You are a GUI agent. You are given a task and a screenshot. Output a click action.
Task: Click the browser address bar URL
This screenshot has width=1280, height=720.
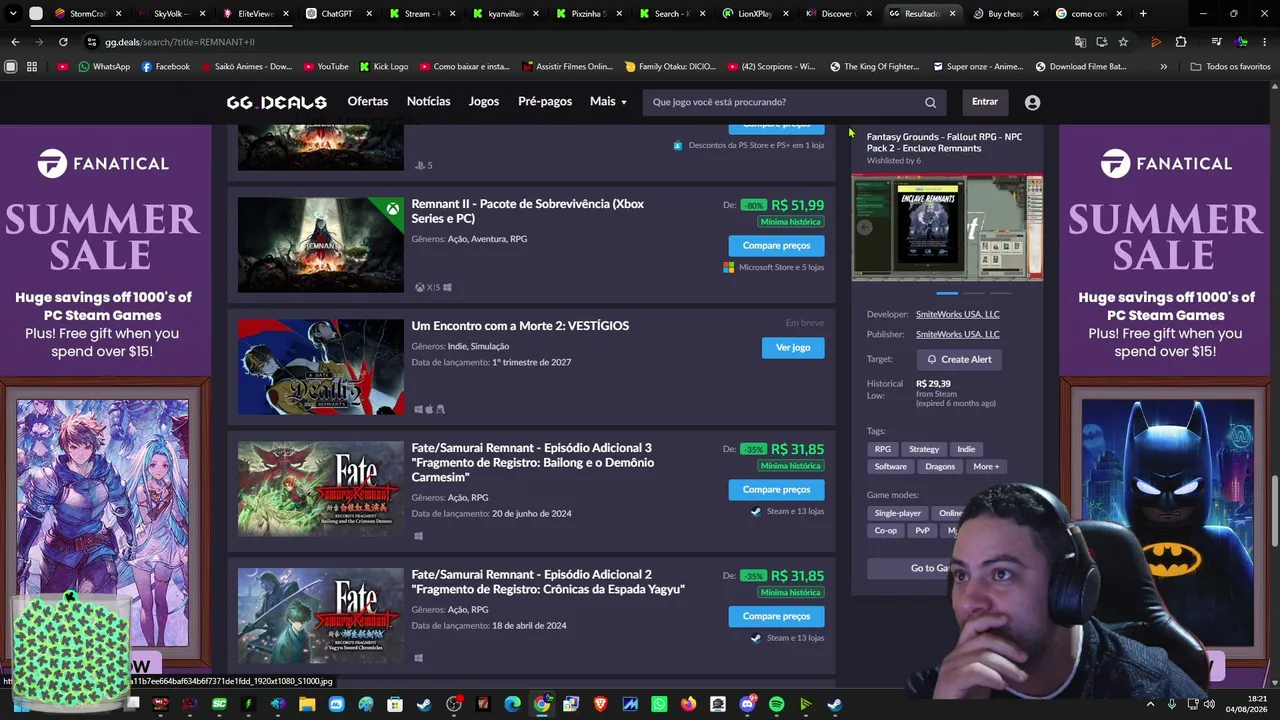pyautogui.click(x=180, y=42)
